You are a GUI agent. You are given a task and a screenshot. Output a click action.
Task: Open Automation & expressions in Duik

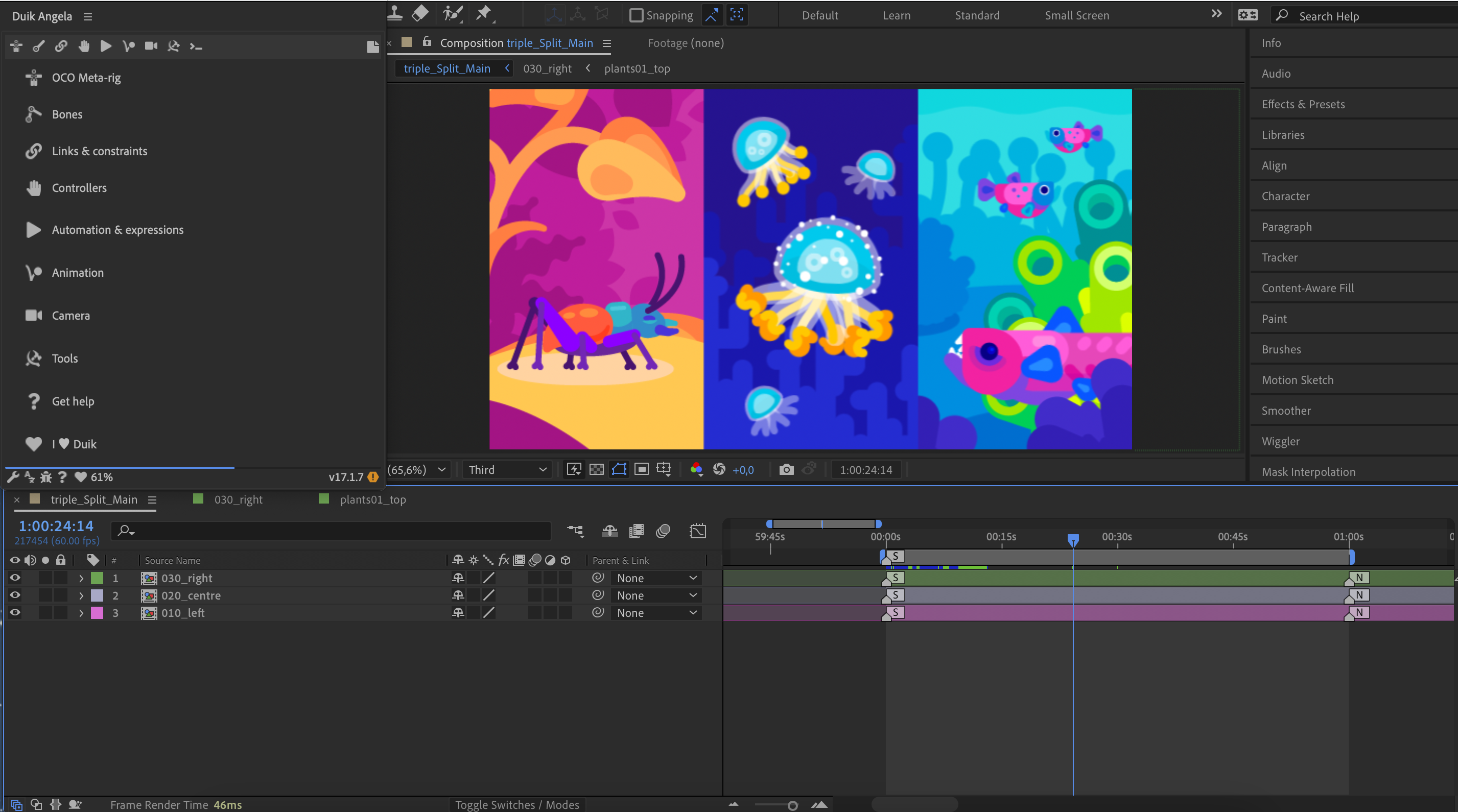(117, 230)
